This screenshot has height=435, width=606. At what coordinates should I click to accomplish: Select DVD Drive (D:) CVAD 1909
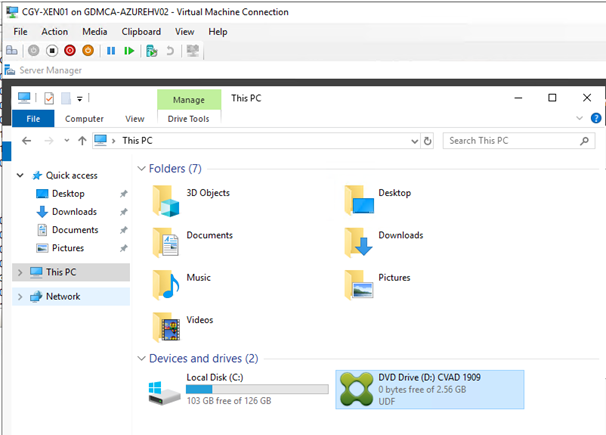(x=430, y=389)
